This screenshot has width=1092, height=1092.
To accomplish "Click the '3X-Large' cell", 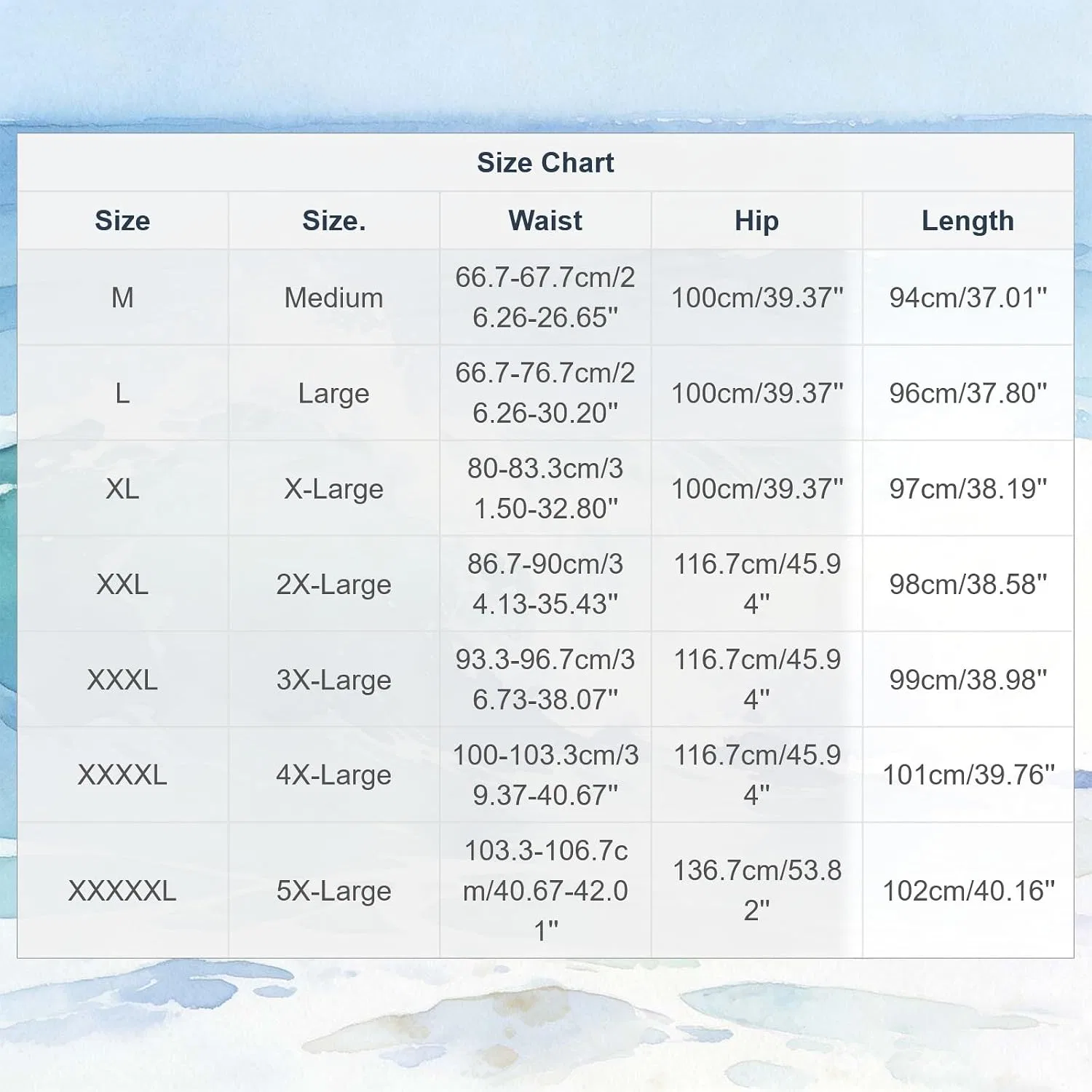I will click(x=334, y=680).
